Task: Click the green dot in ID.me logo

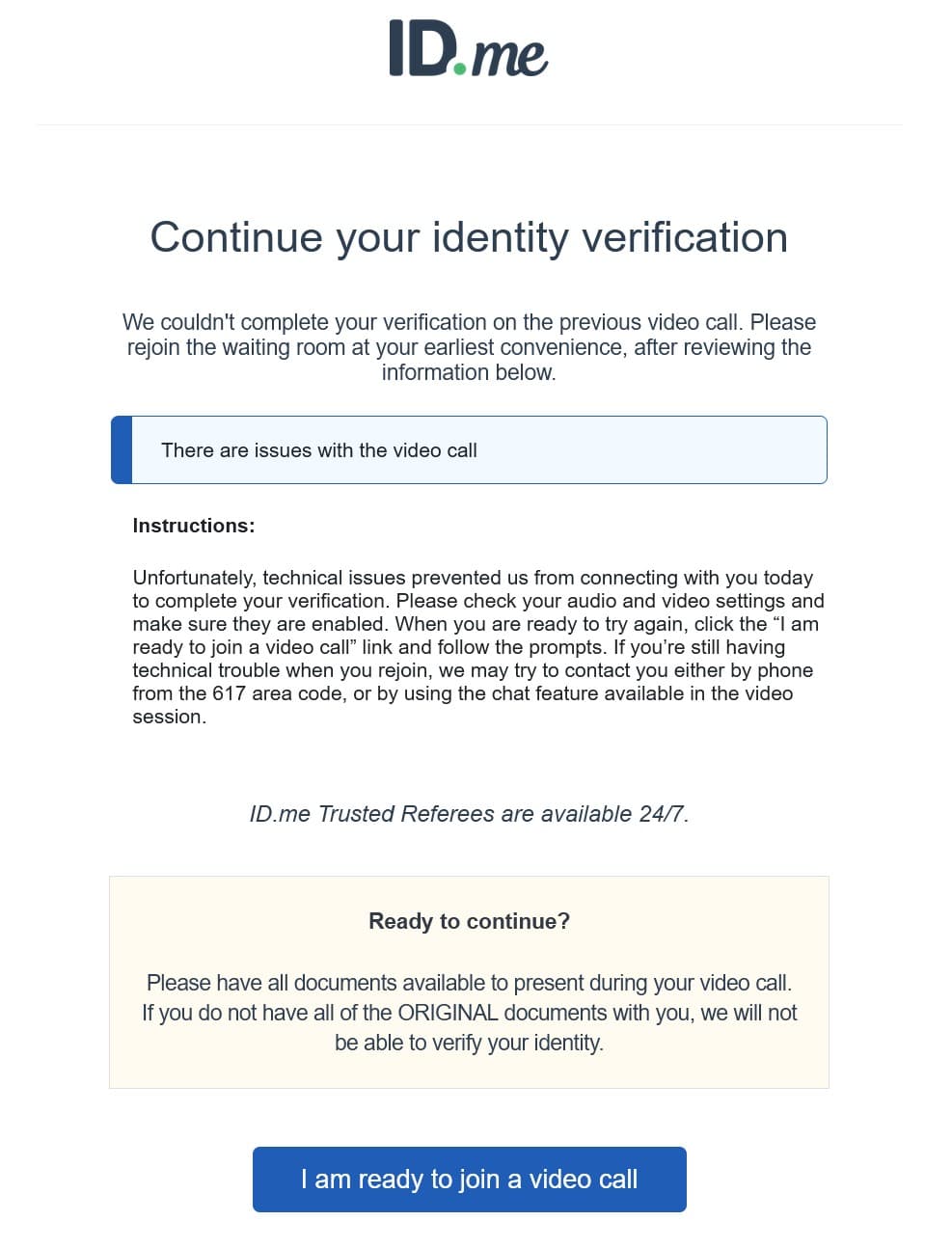Action: pyautogui.click(x=459, y=68)
